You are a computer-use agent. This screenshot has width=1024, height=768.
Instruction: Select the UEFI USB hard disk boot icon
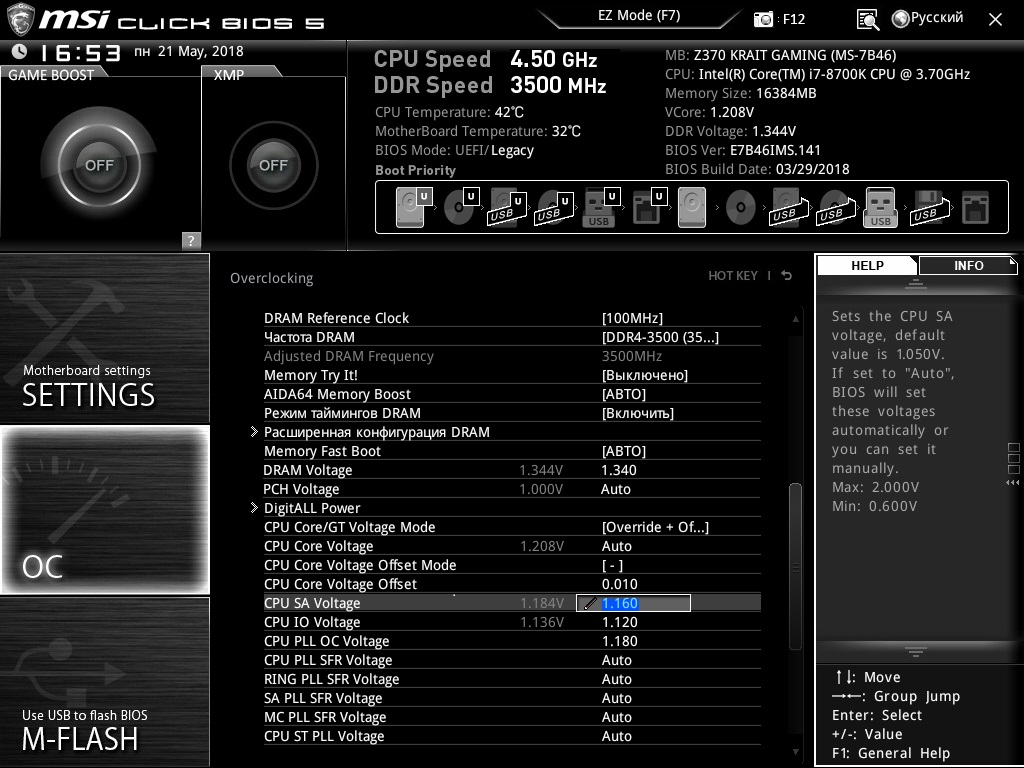click(x=507, y=207)
